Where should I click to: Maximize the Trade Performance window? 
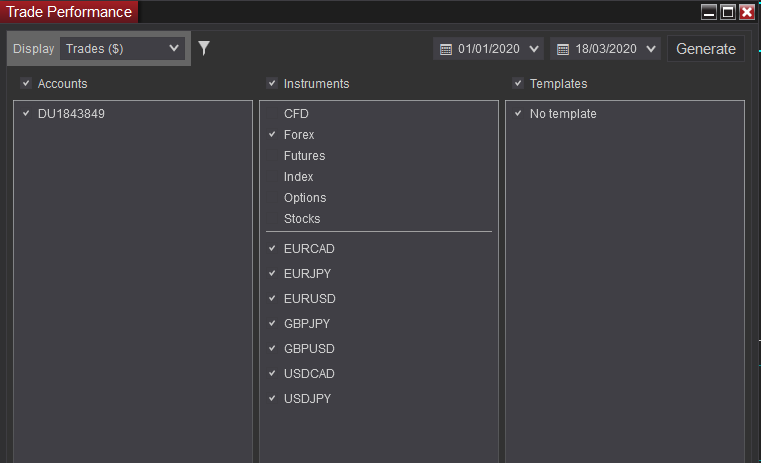728,12
